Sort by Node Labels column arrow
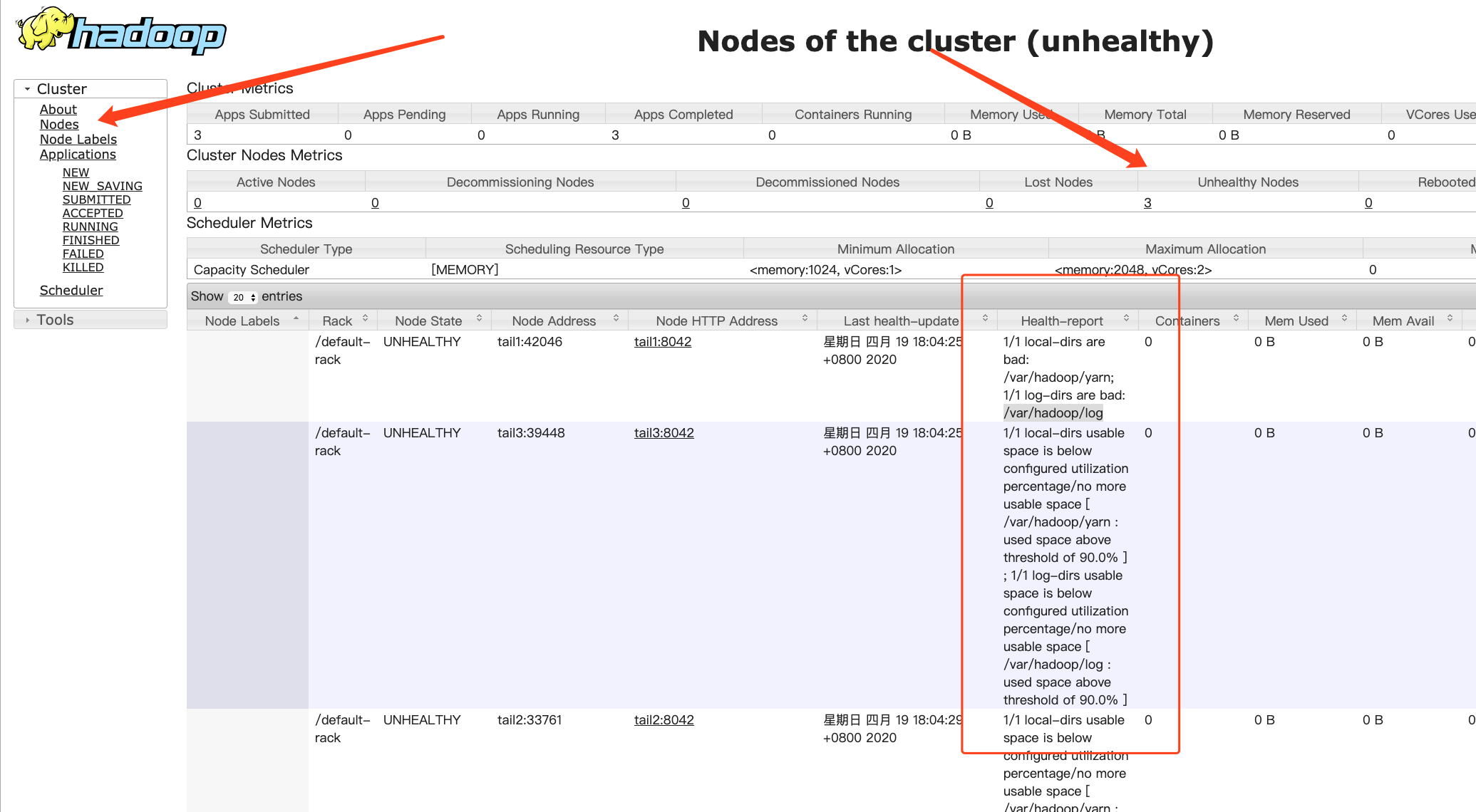Viewport: 1476px width, 812px height. coord(296,318)
